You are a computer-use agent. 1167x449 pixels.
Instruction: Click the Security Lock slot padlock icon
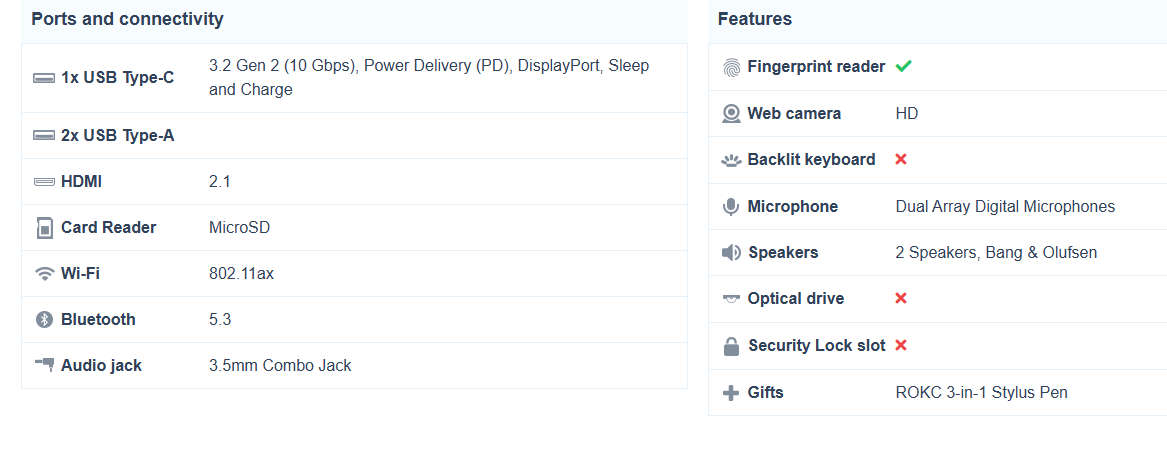732,346
